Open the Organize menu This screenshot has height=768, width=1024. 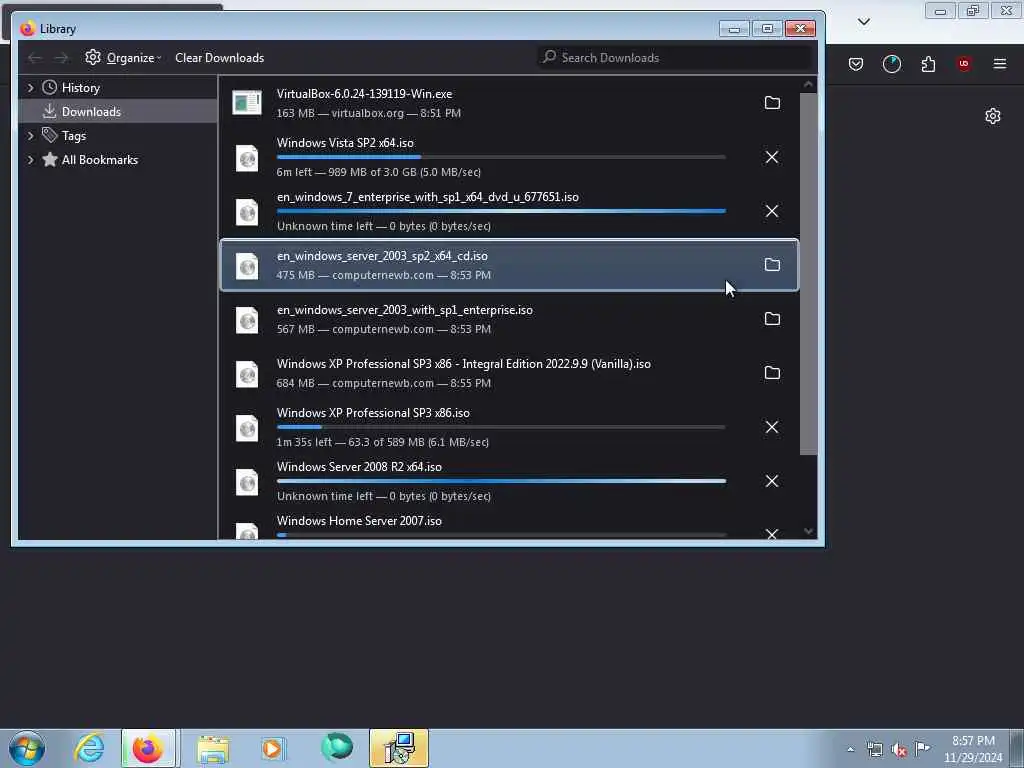[123, 57]
